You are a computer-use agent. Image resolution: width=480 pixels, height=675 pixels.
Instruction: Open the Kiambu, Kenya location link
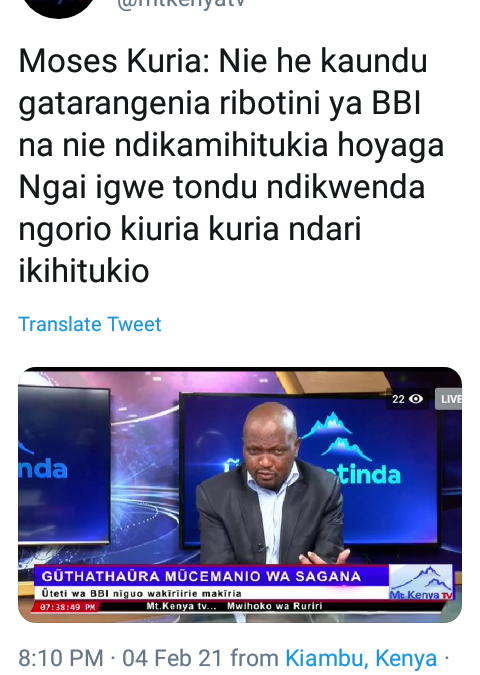(x=361, y=658)
